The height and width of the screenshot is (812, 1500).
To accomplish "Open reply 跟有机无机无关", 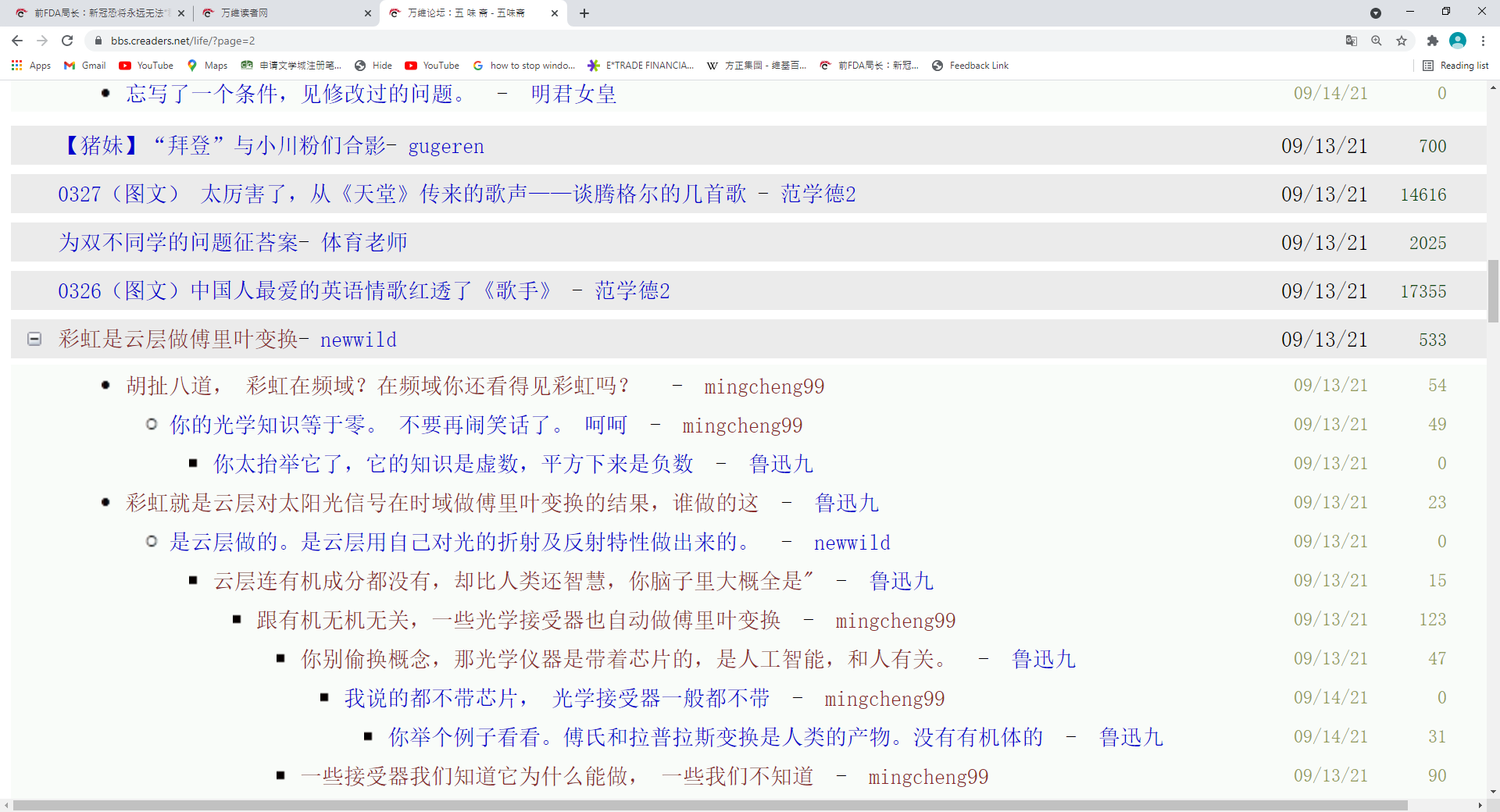I will coord(519,621).
